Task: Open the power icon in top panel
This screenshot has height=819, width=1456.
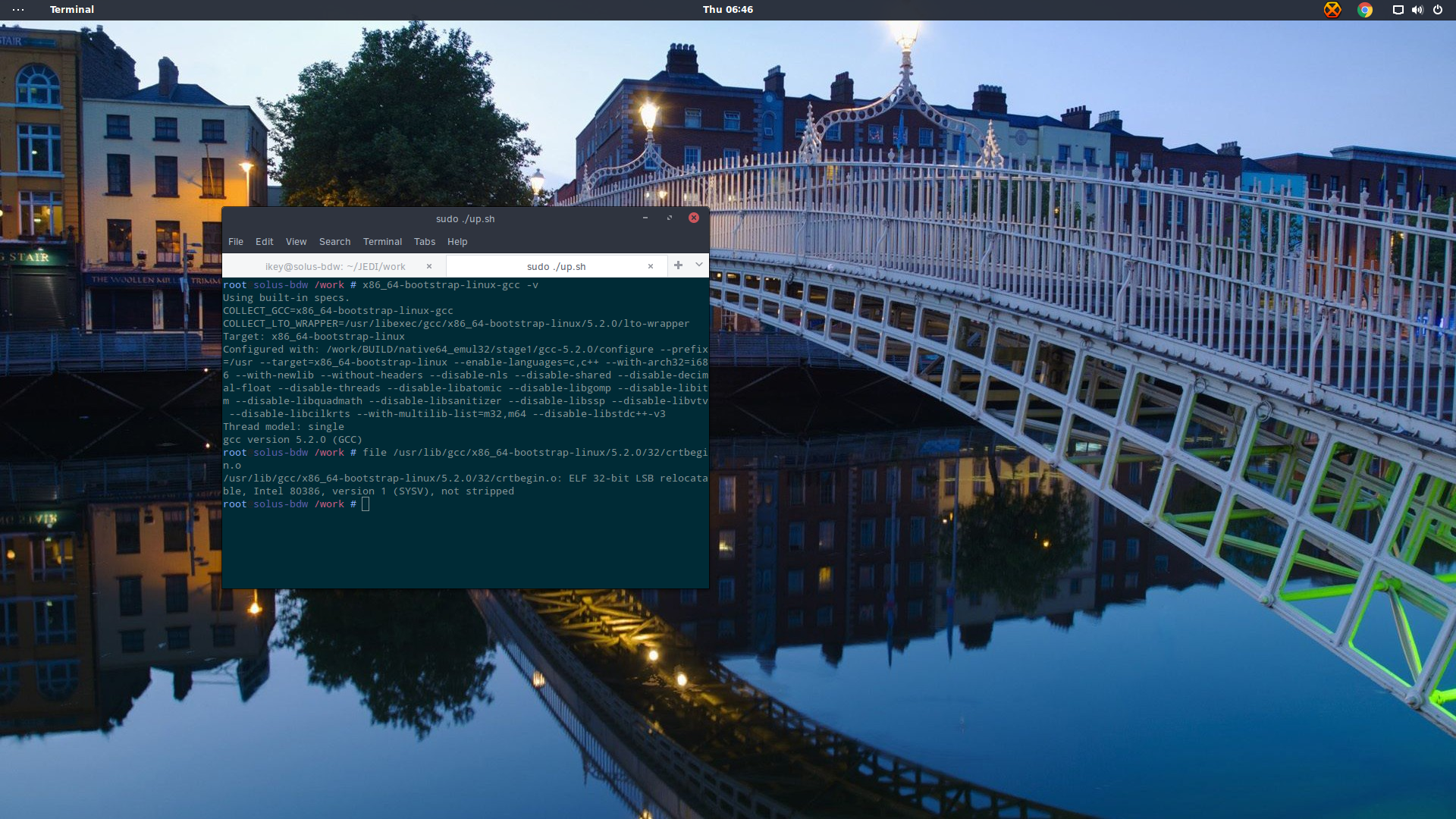Action: 1438,10
